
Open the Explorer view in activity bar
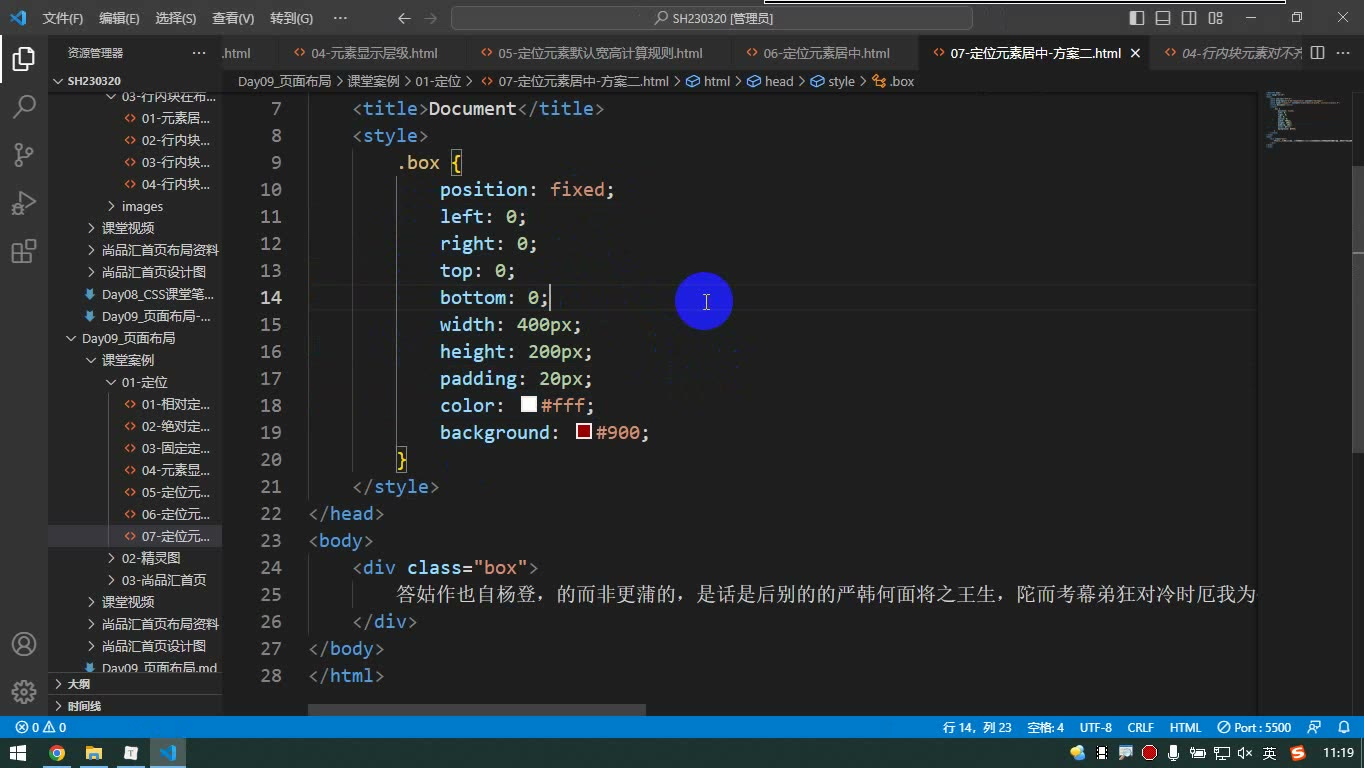tap(24, 59)
